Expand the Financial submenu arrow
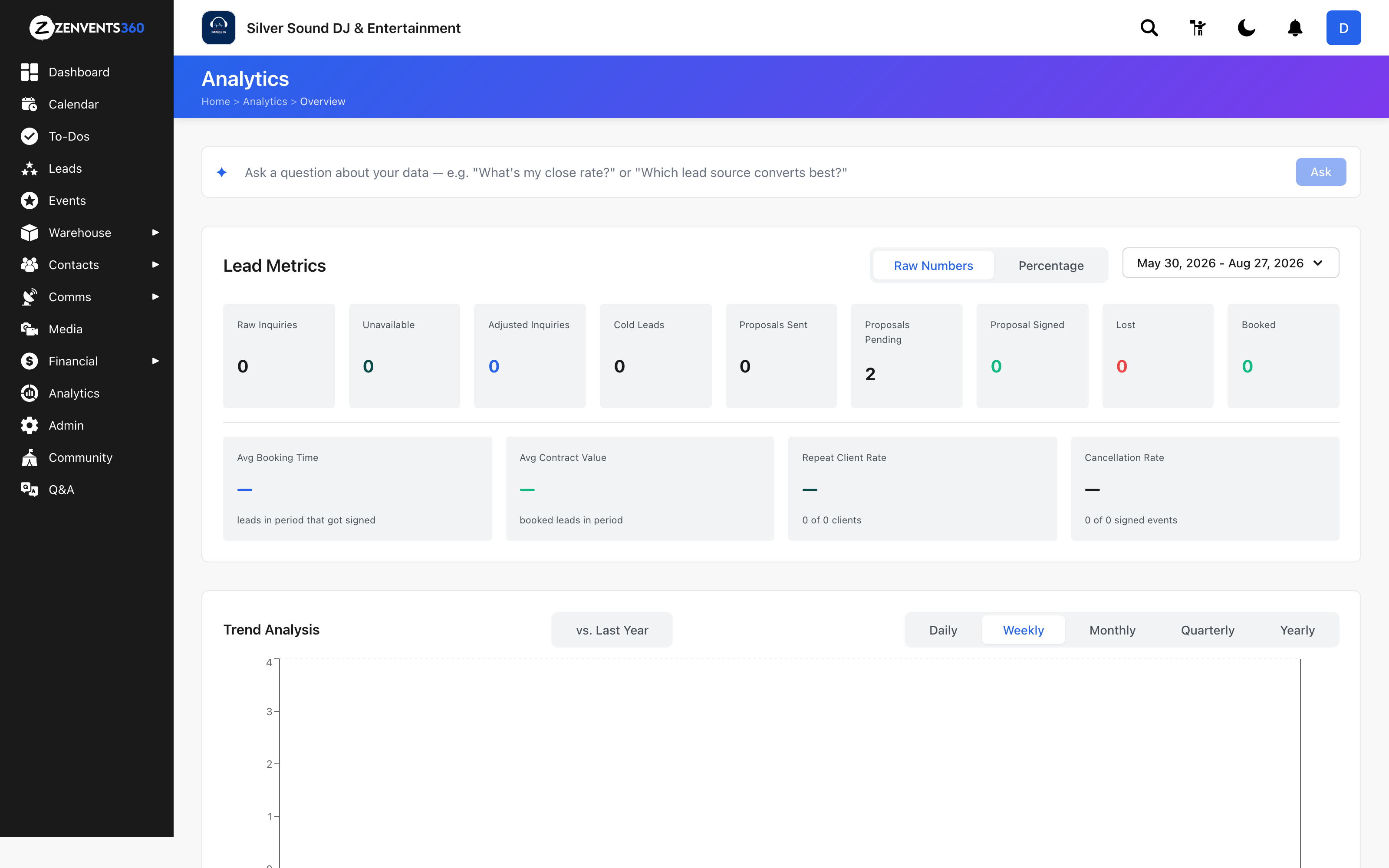 (x=155, y=361)
